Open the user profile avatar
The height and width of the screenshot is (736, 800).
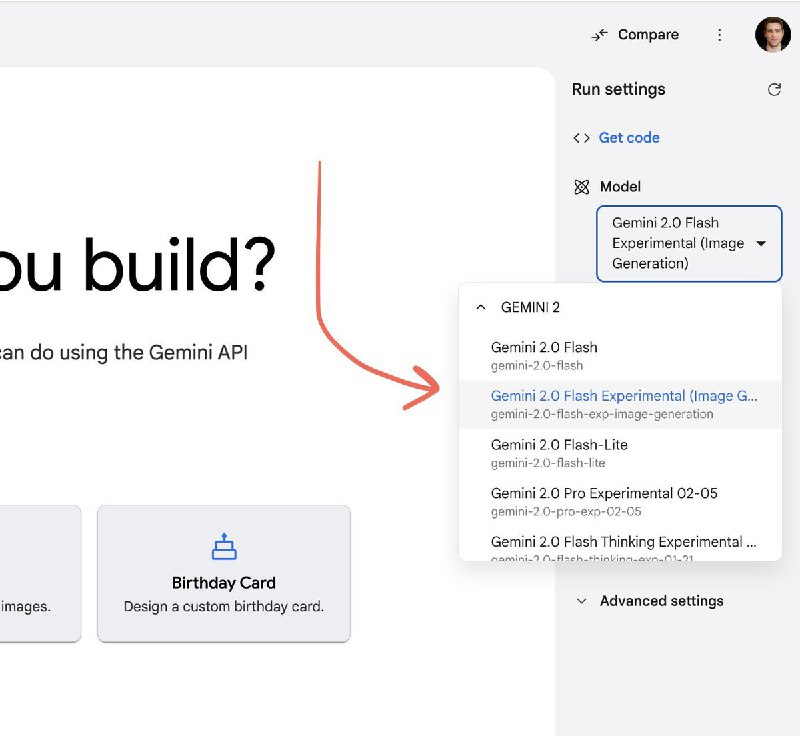click(772, 35)
